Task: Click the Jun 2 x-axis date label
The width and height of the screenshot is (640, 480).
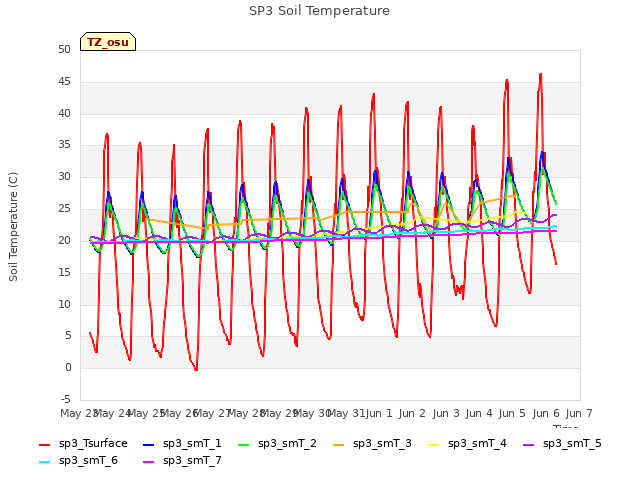Action: [x=412, y=413]
